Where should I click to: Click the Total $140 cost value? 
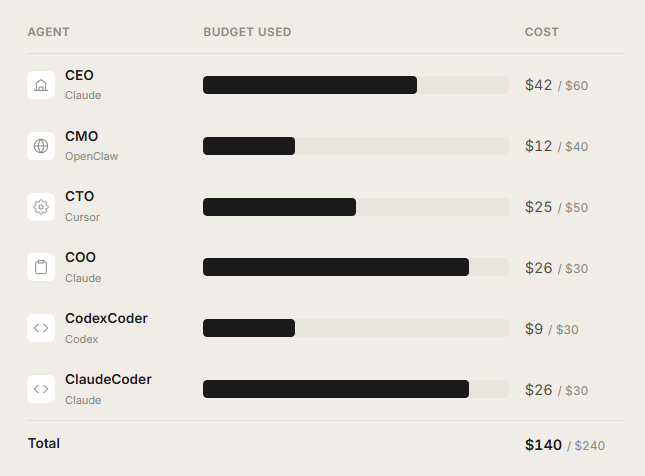point(543,445)
